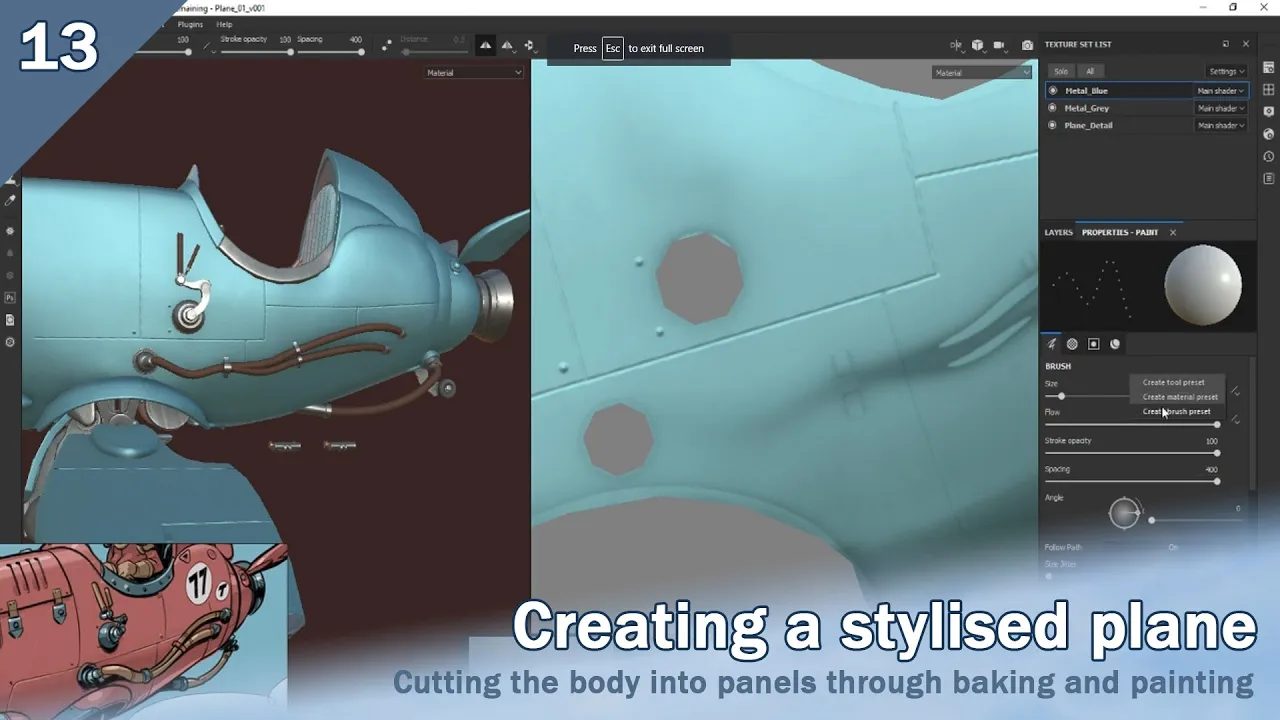
Task: Select the Stencil properties tab icon
Action: pos(1093,344)
